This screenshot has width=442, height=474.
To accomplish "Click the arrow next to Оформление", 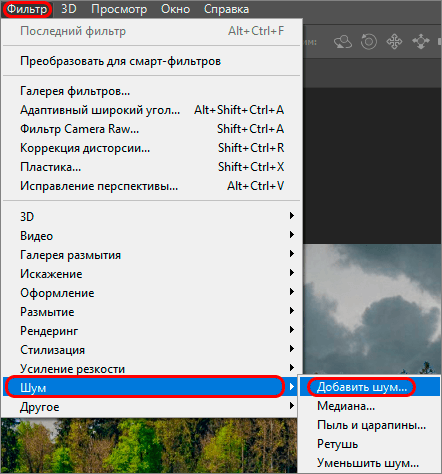I will coord(292,292).
